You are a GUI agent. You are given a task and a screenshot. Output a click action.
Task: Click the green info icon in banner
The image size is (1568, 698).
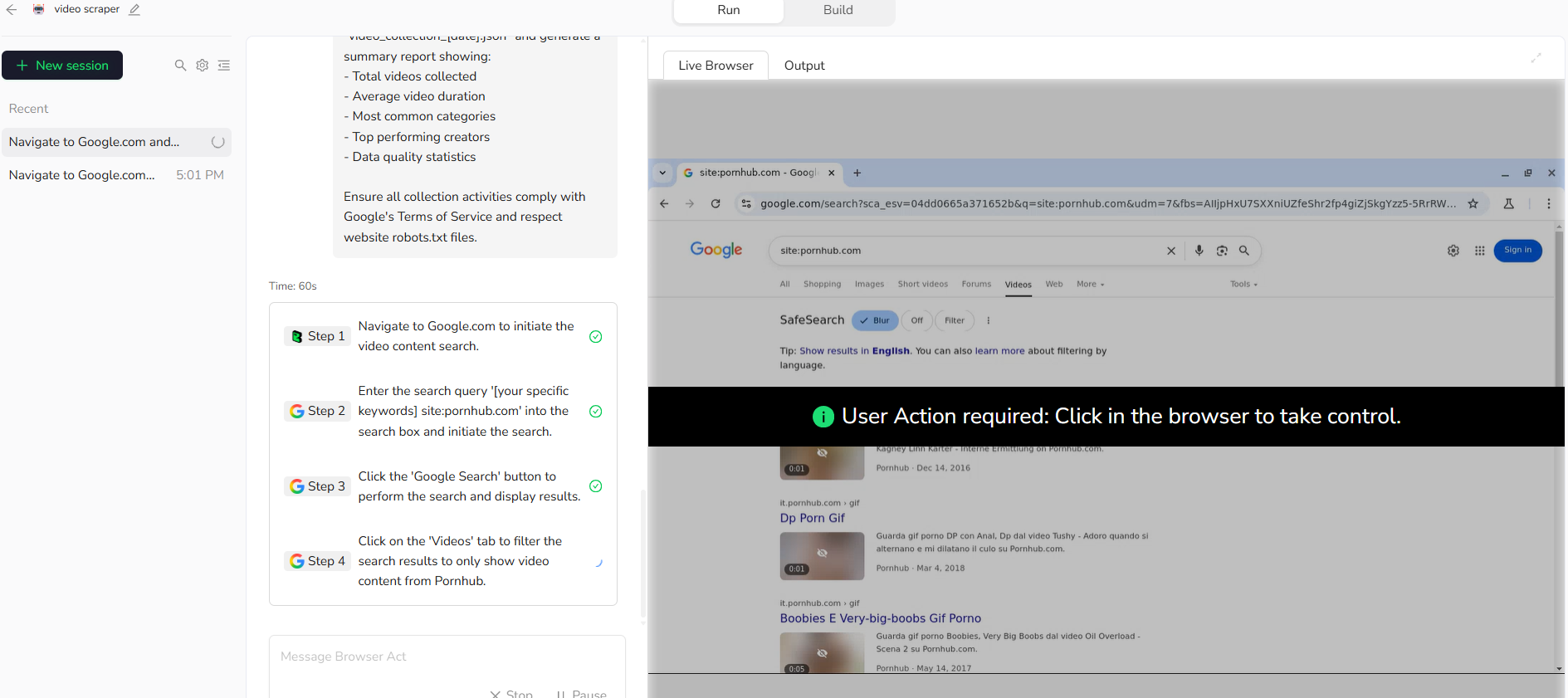(x=823, y=417)
